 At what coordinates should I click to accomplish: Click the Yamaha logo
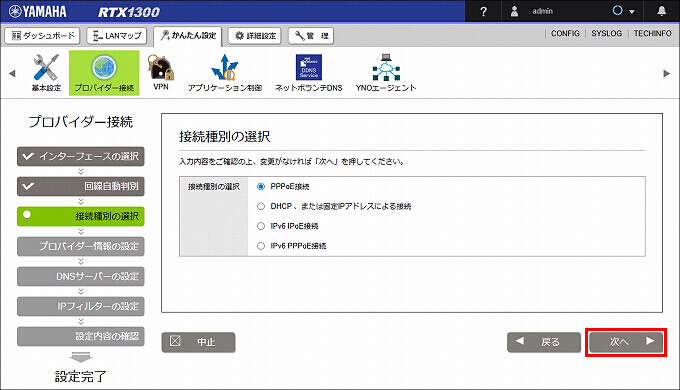click(38, 12)
